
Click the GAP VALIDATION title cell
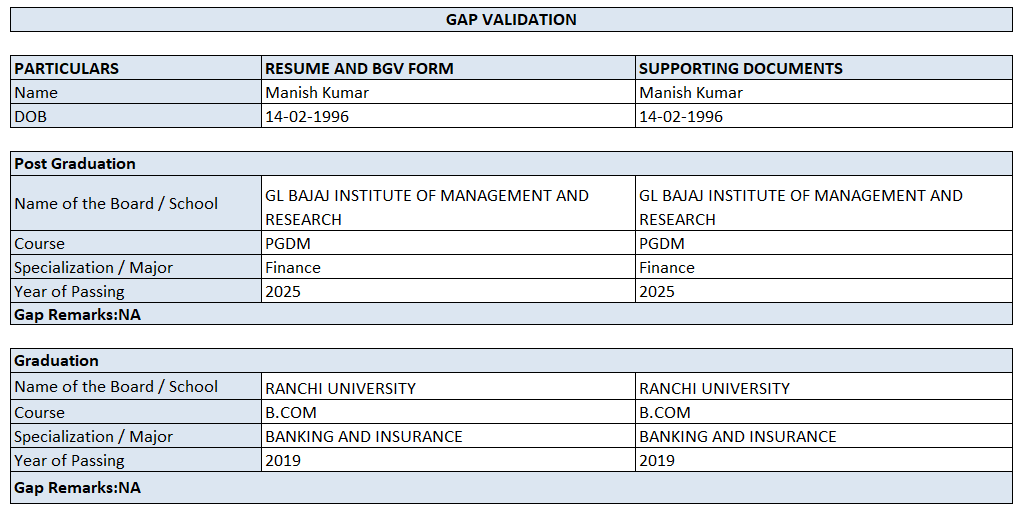tap(511, 19)
